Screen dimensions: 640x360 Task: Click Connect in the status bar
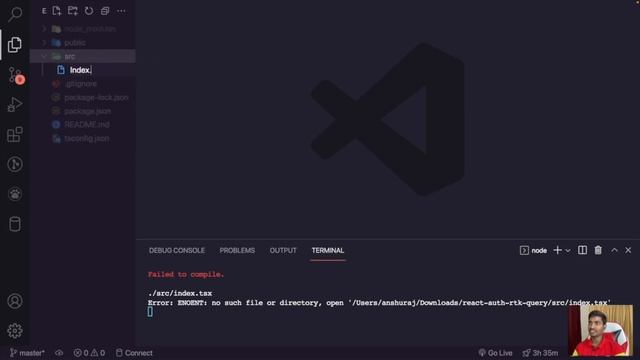[x=134, y=353]
